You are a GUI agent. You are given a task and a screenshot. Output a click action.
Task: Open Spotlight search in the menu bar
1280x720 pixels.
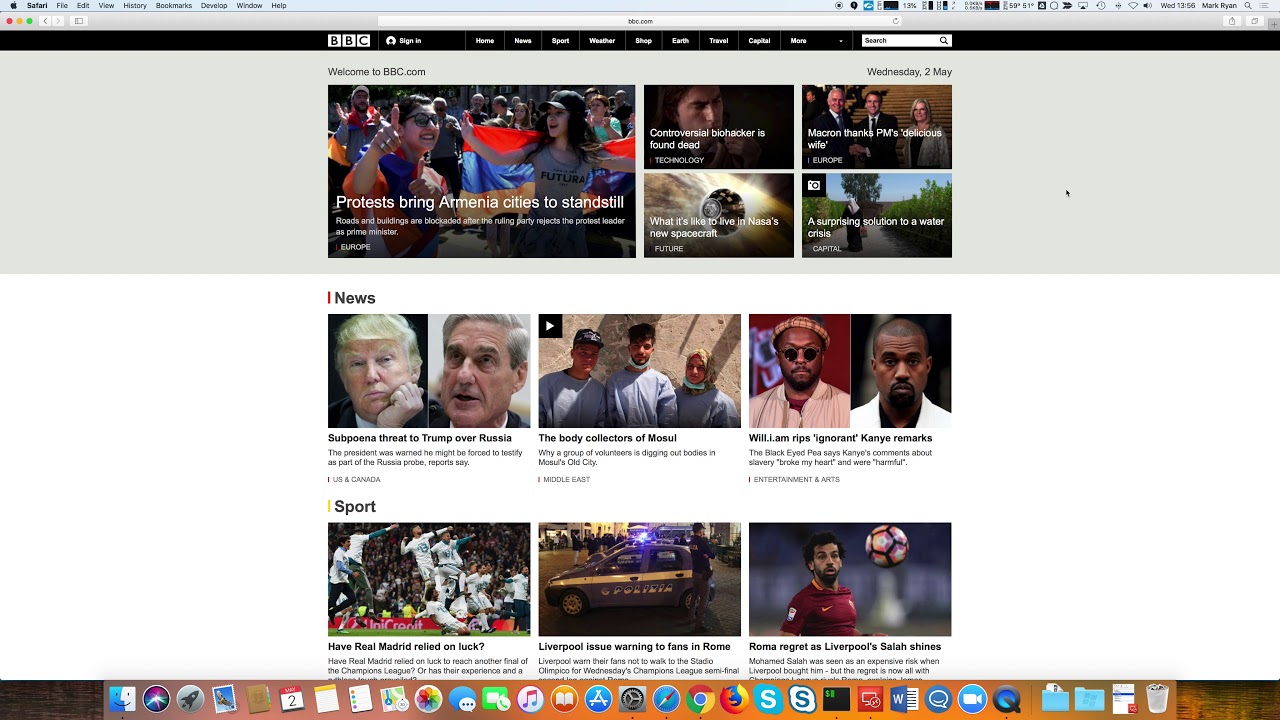pos(1248,6)
